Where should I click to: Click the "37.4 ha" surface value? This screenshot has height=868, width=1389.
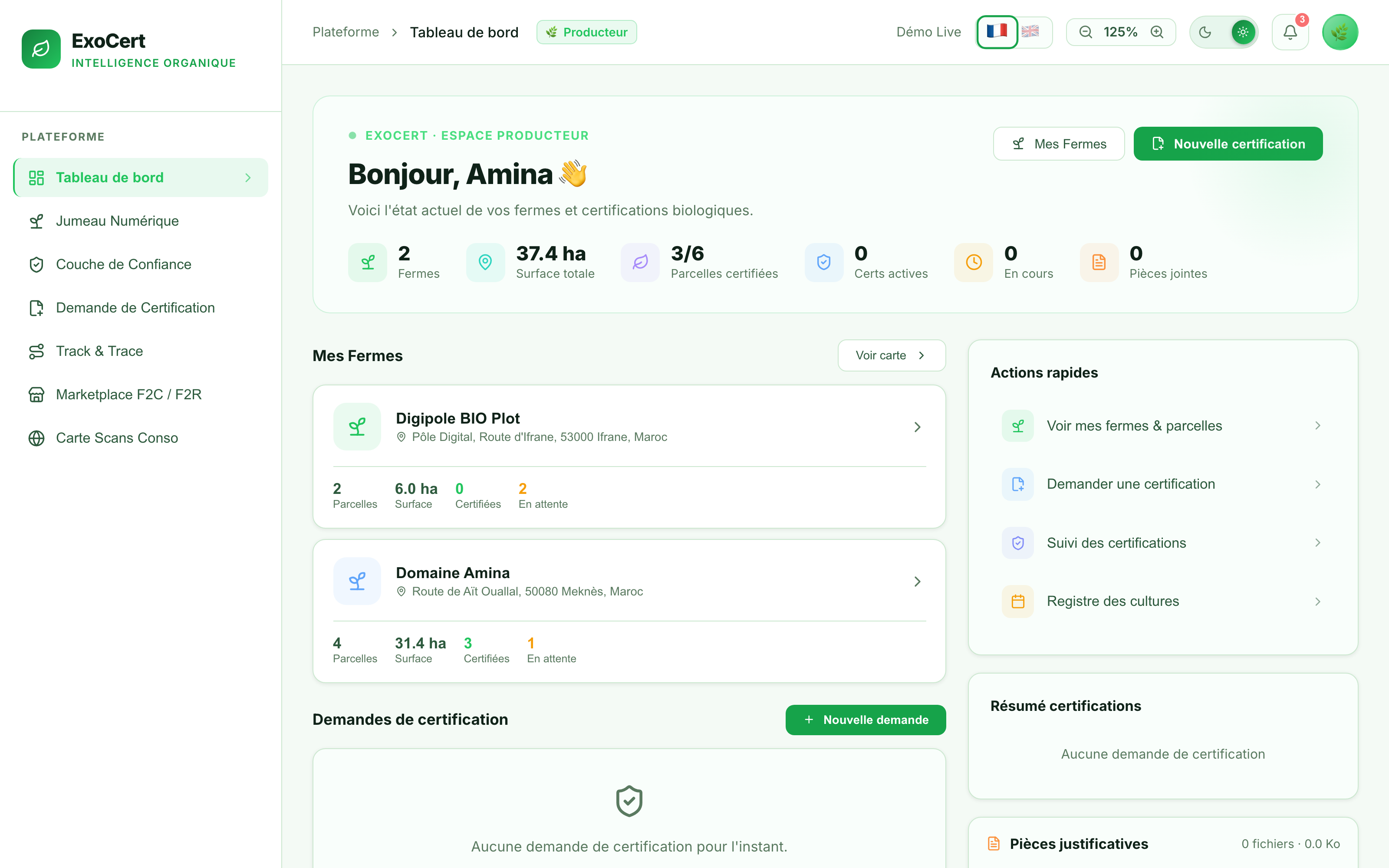[550, 253]
